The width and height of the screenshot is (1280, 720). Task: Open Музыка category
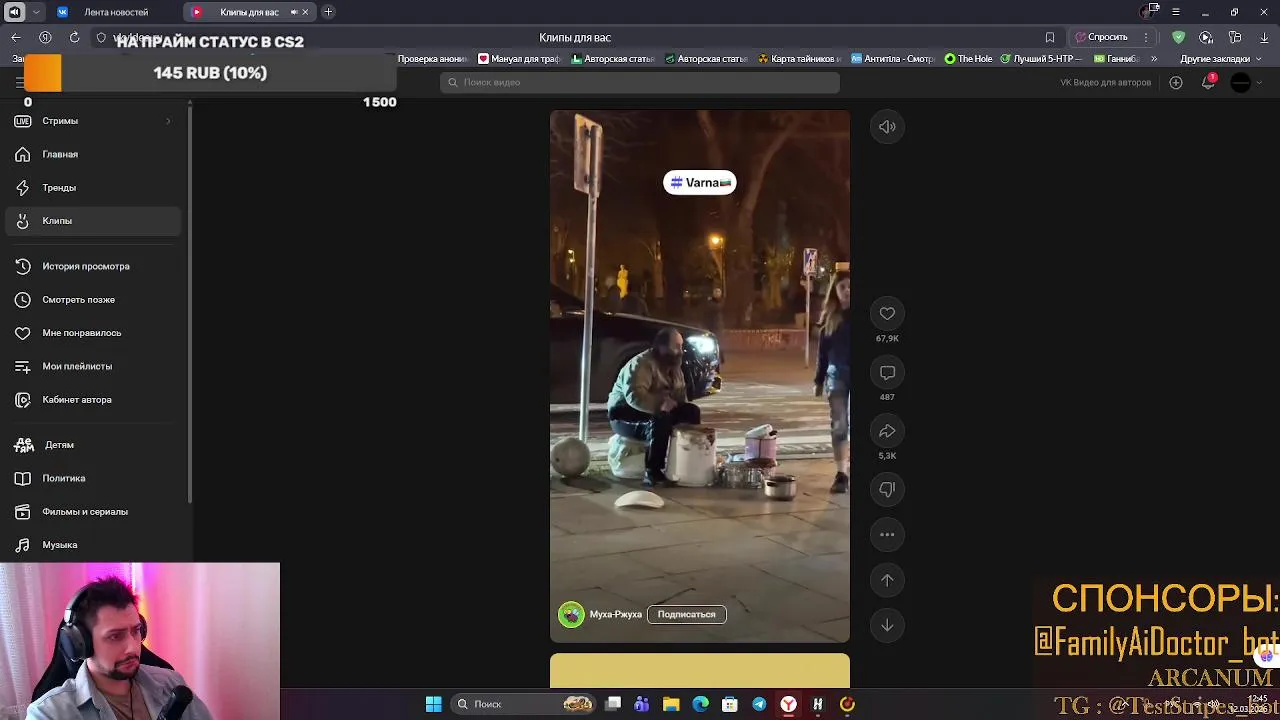pyautogui.click(x=93, y=545)
